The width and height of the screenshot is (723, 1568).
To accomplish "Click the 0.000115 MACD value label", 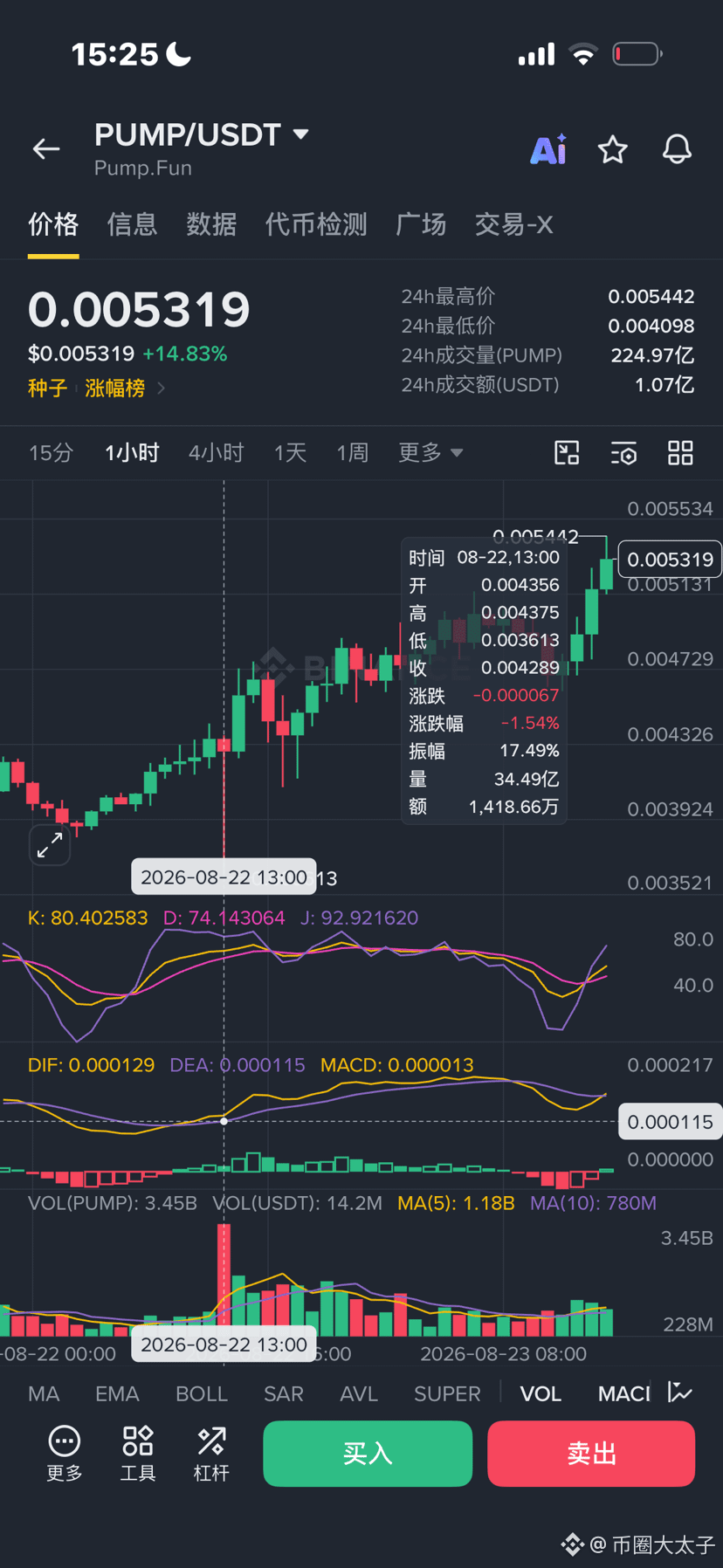I will 670,1122.
